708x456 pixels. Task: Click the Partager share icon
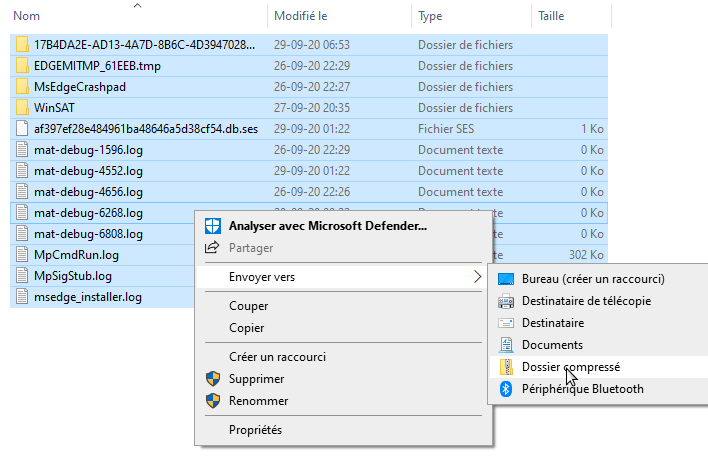coord(212,247)
